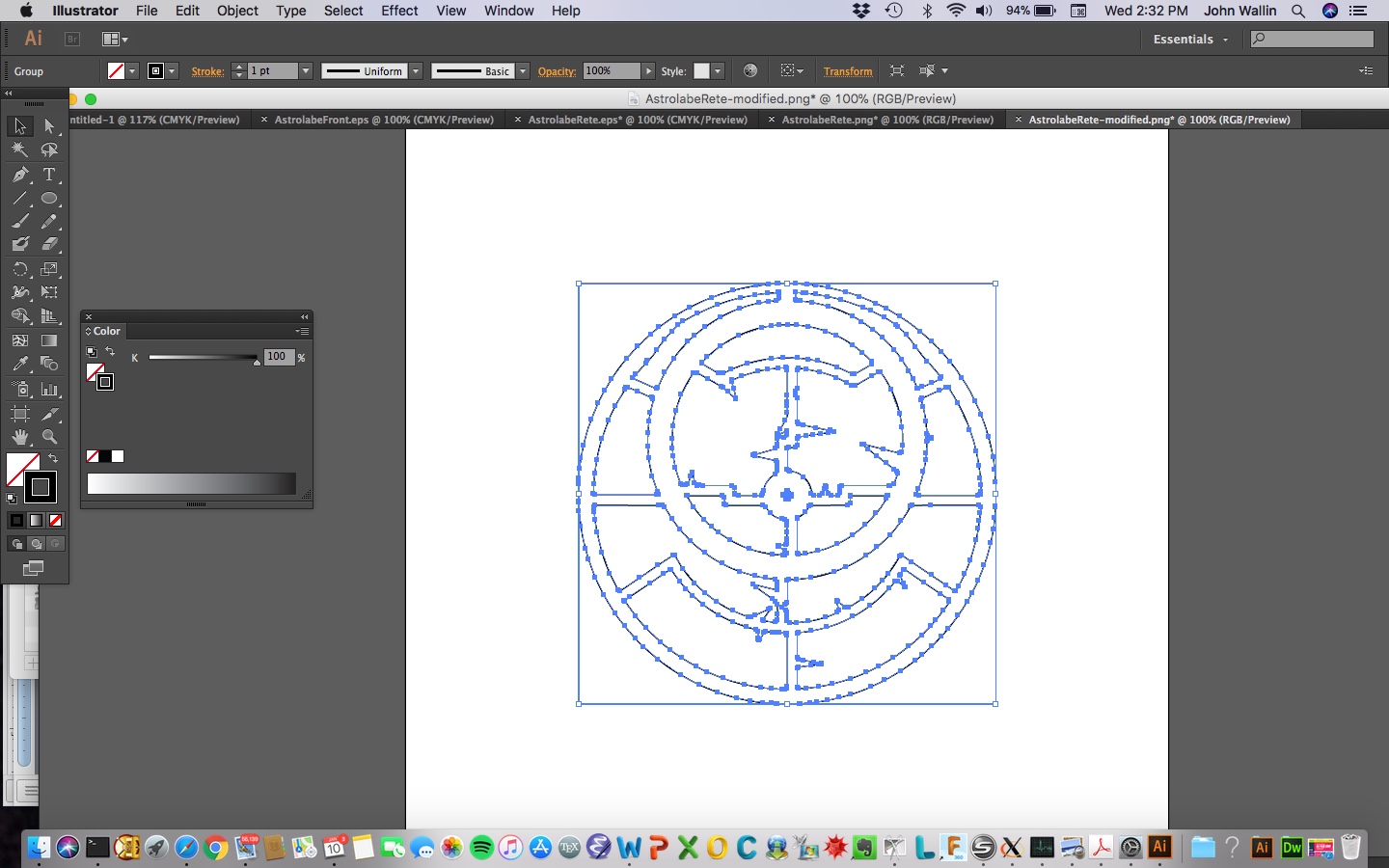This screenshot has width=1389, height=868.
Task: Enable the None fill option
Action: [x=56, y=521]
